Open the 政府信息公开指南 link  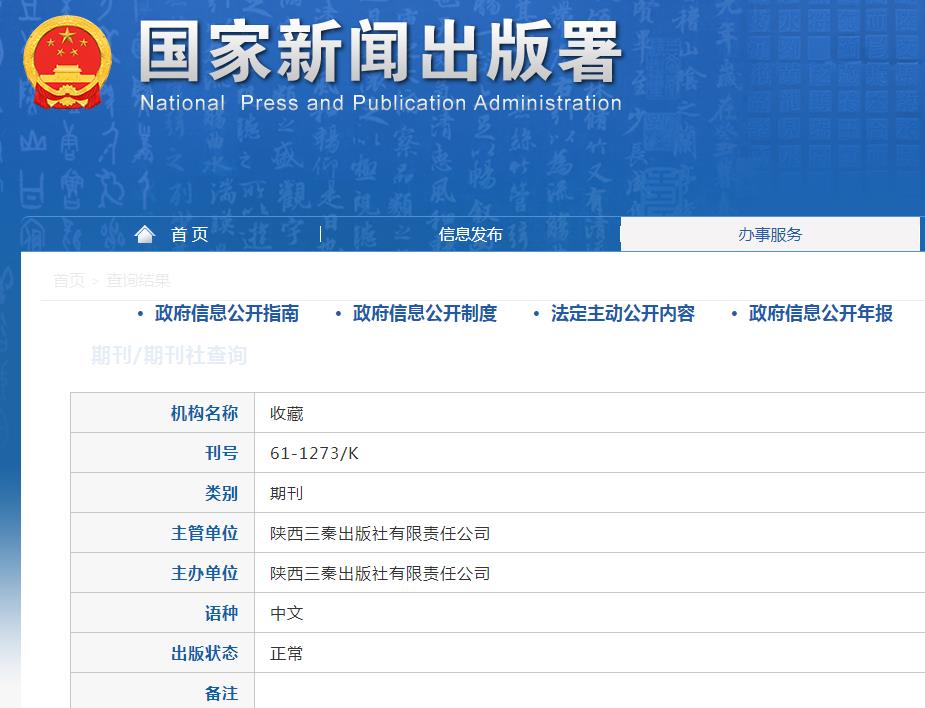[x=226, y=313]
